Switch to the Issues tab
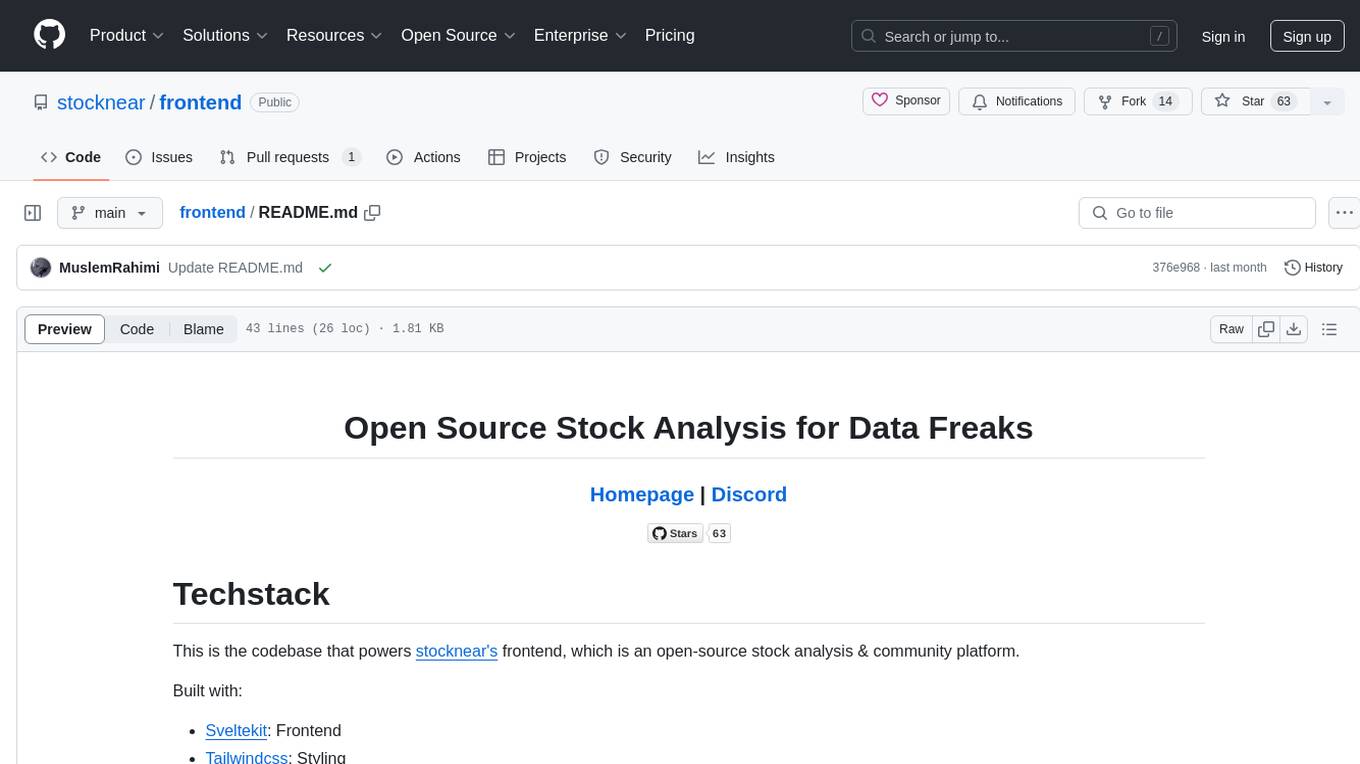 pyautogui.click(x=159, y=157)
